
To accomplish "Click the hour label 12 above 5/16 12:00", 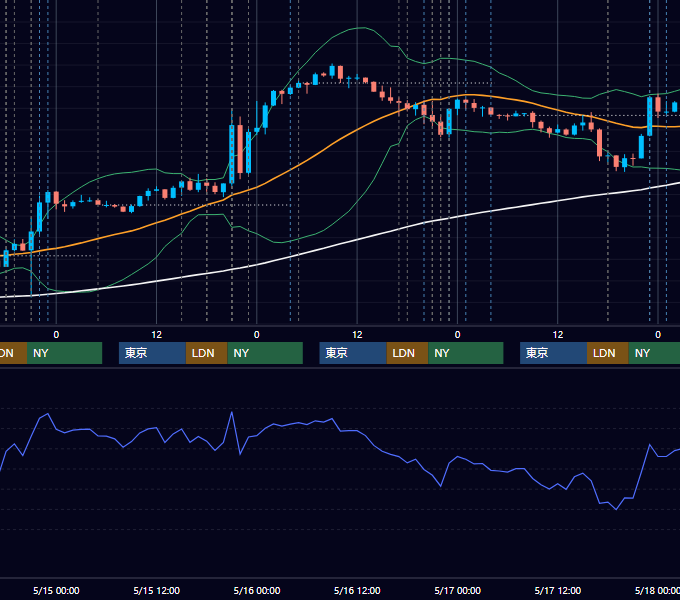I will [357, 335].
